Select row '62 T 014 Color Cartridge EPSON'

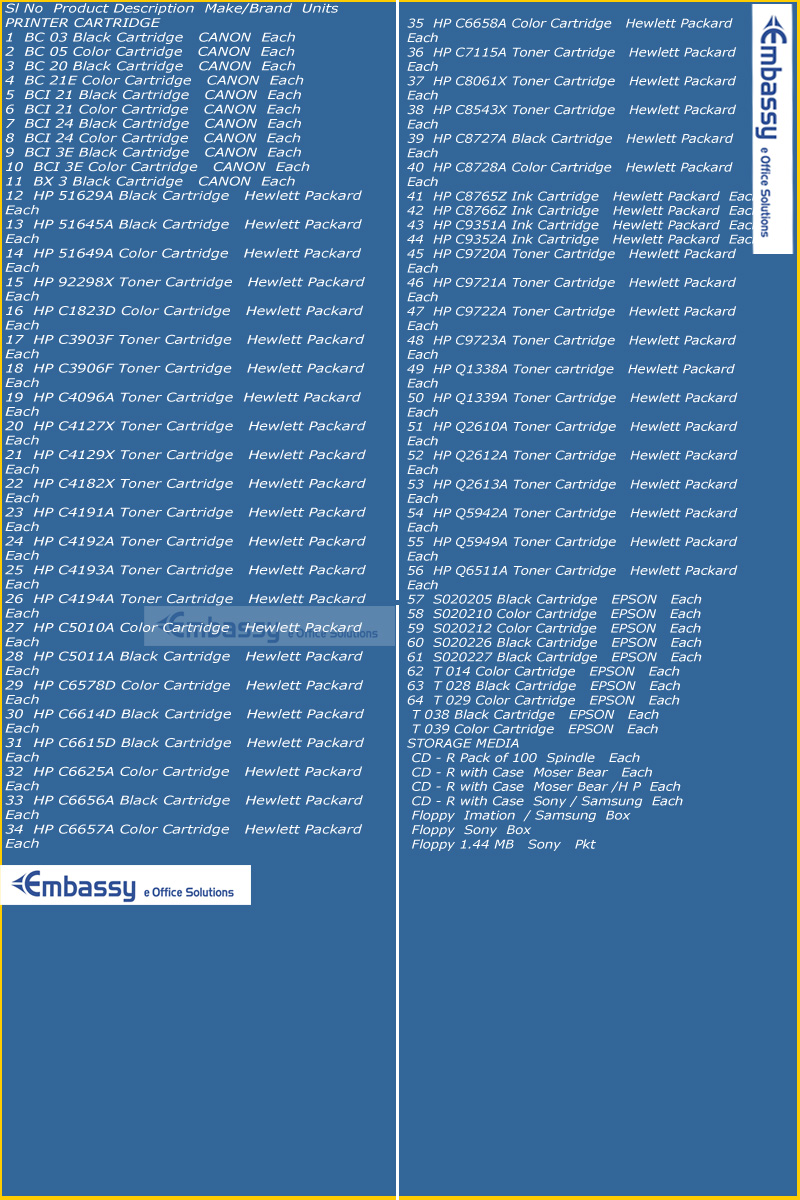point(544,672)
